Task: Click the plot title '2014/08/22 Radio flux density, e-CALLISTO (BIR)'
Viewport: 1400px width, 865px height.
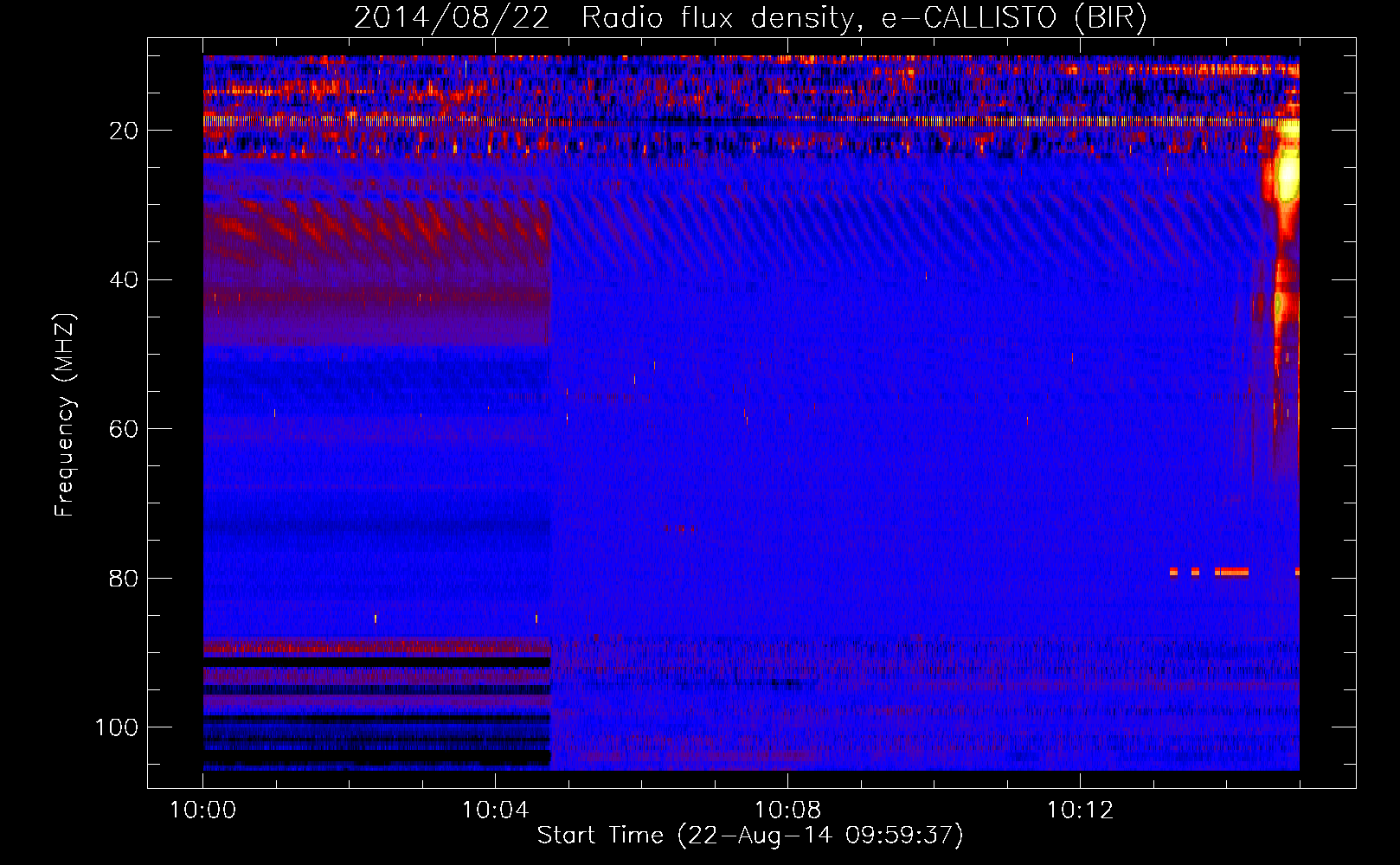Action: pyautogui.click(x=750, y=17)
